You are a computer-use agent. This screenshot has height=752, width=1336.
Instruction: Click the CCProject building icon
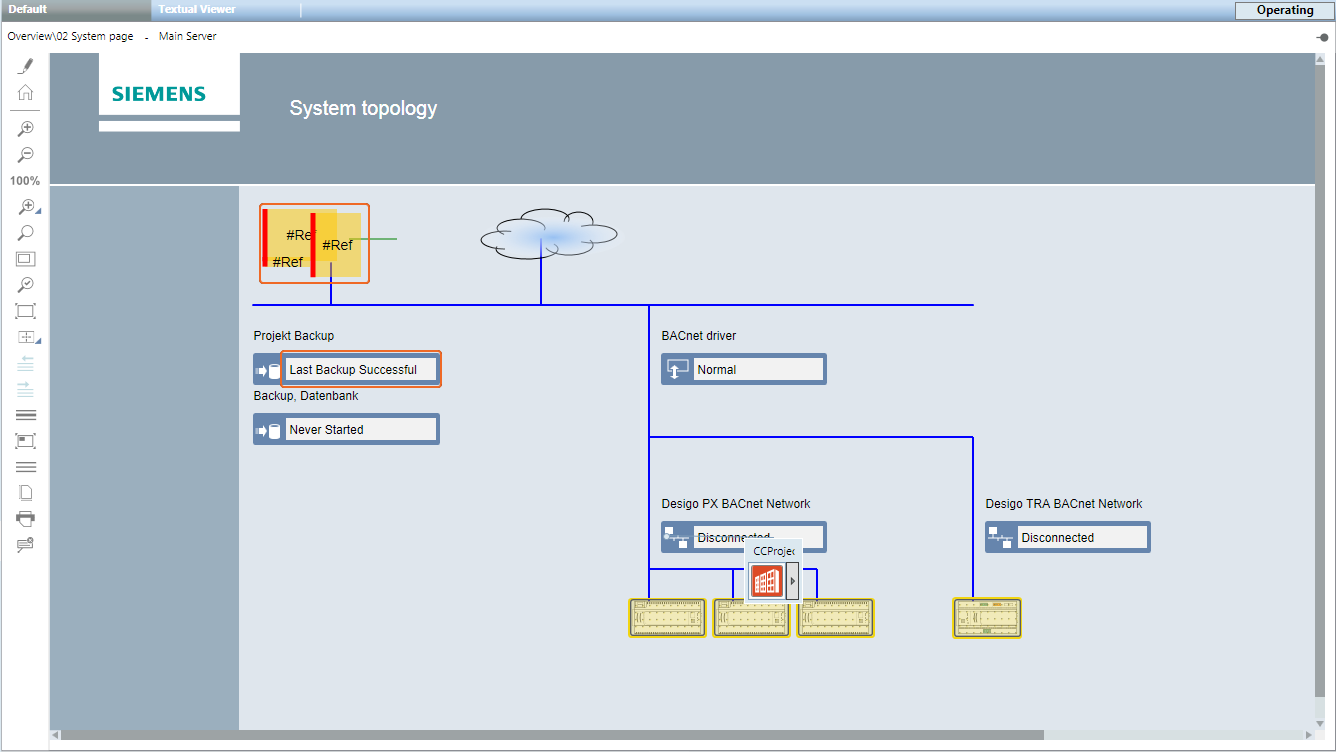point(766,580)
